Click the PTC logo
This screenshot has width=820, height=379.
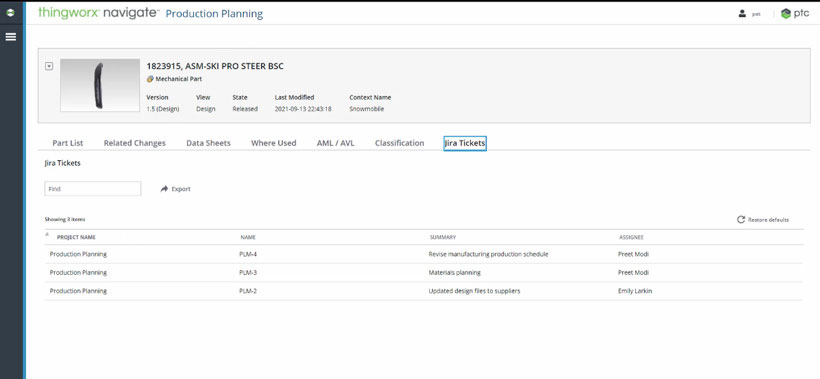point(795,14)
